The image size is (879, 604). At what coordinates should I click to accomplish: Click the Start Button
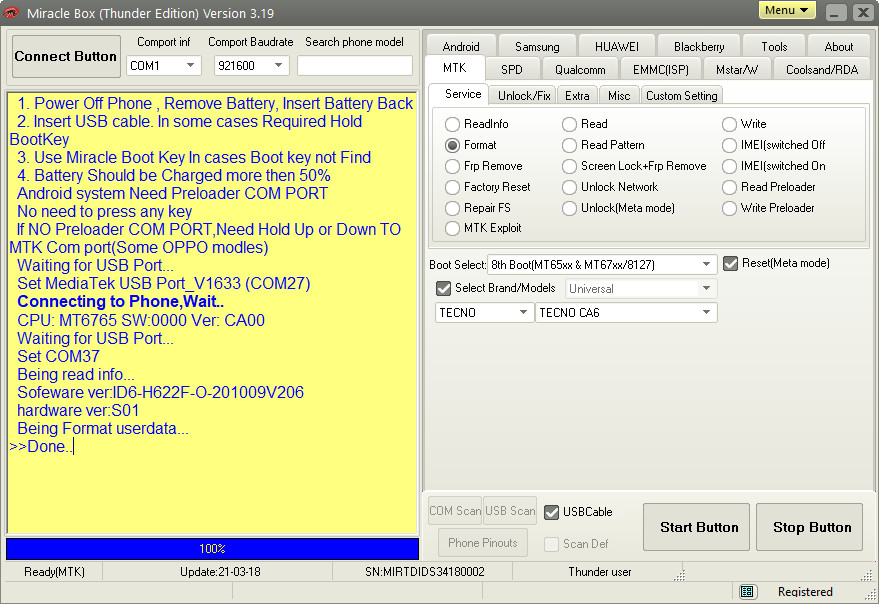point(696,527)
